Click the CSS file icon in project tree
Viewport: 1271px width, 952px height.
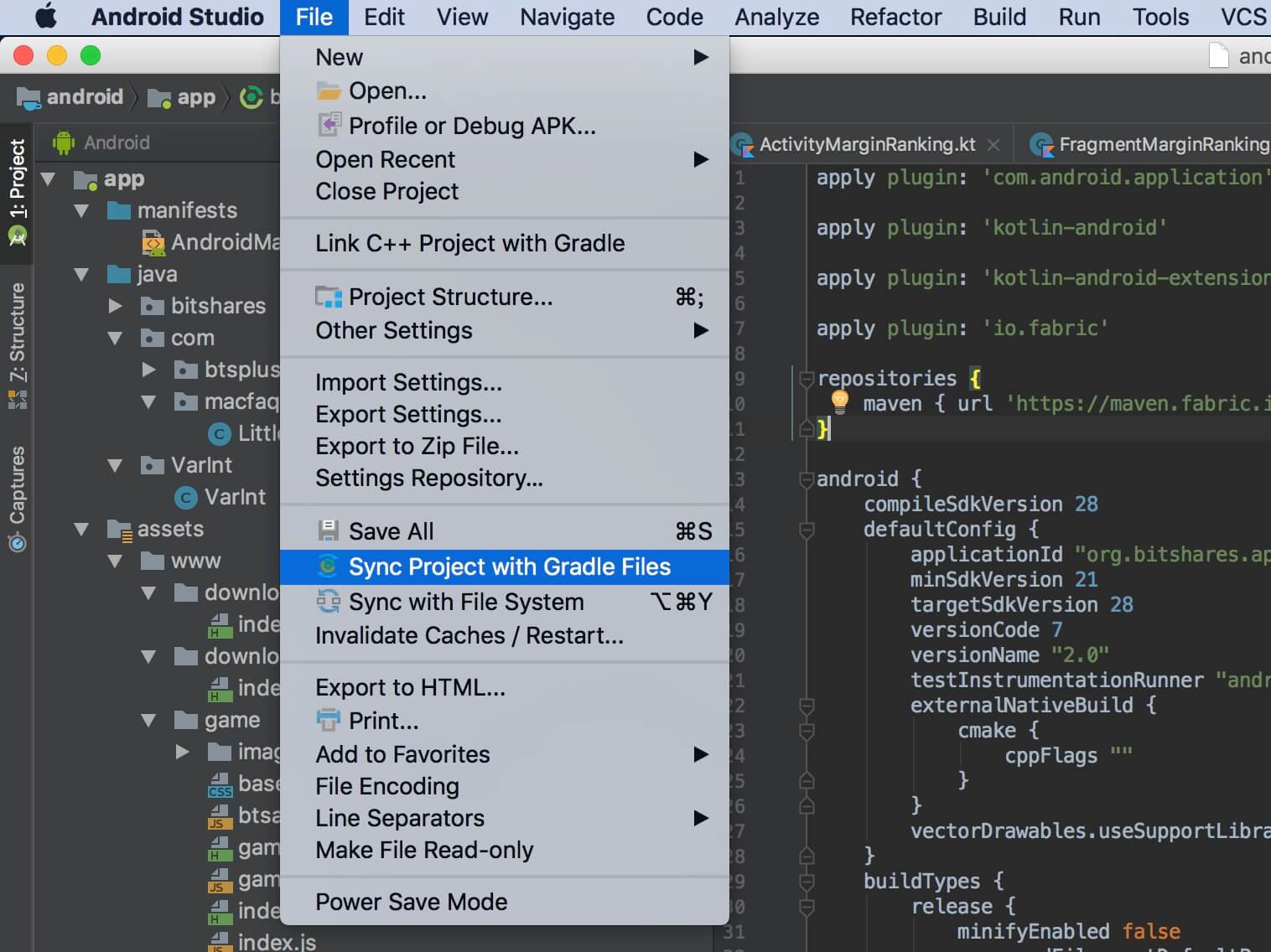(220, 784)
